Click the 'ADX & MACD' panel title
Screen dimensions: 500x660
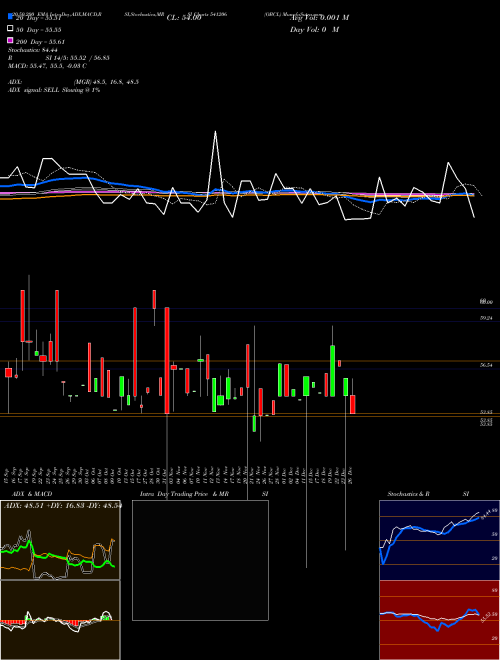click(x=32, y=494)
